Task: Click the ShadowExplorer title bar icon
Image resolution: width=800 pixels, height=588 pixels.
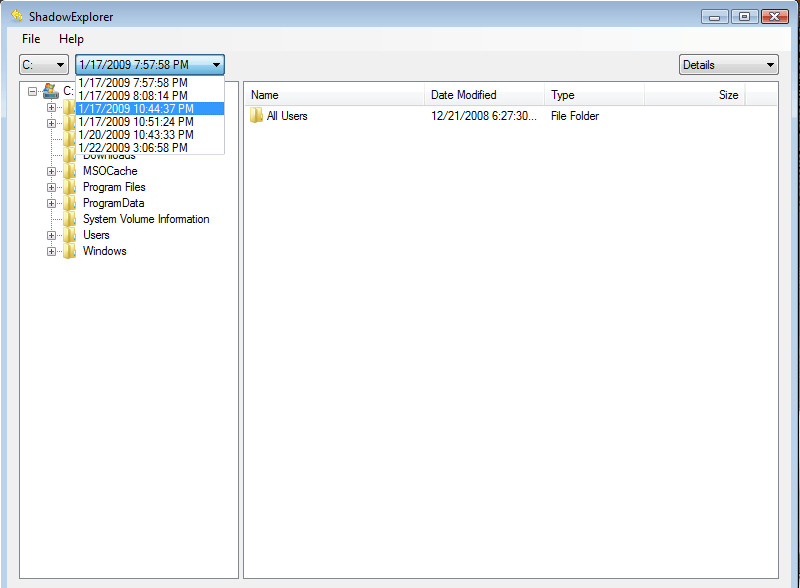Action: [x=16, y=16]
